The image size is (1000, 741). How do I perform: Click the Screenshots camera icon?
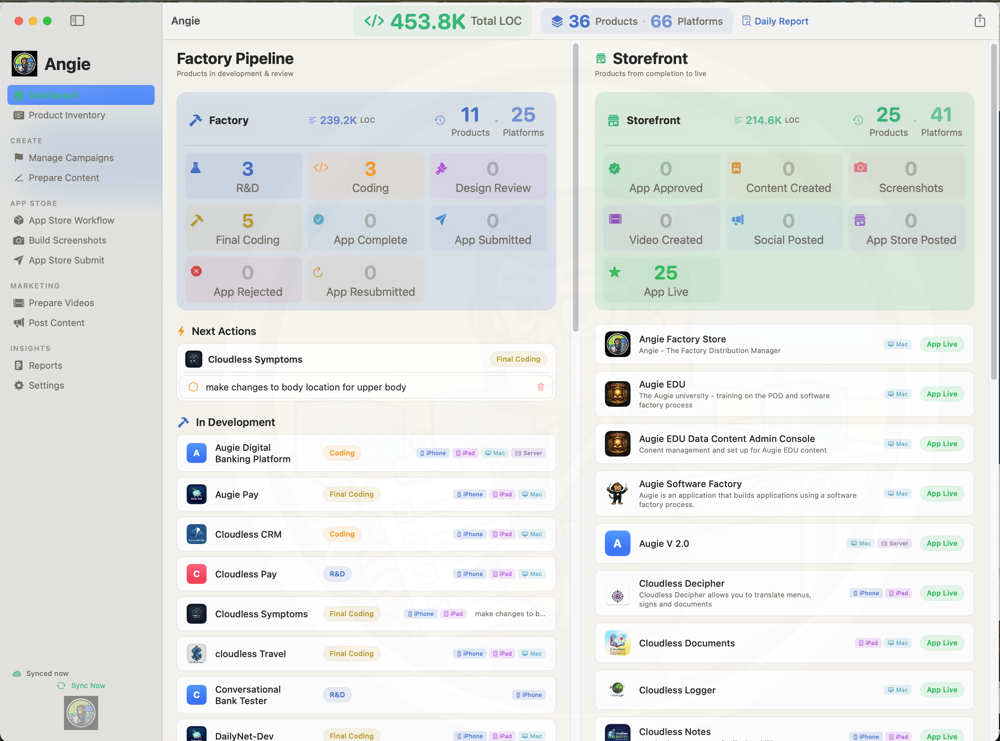click(x=860, y=167)
